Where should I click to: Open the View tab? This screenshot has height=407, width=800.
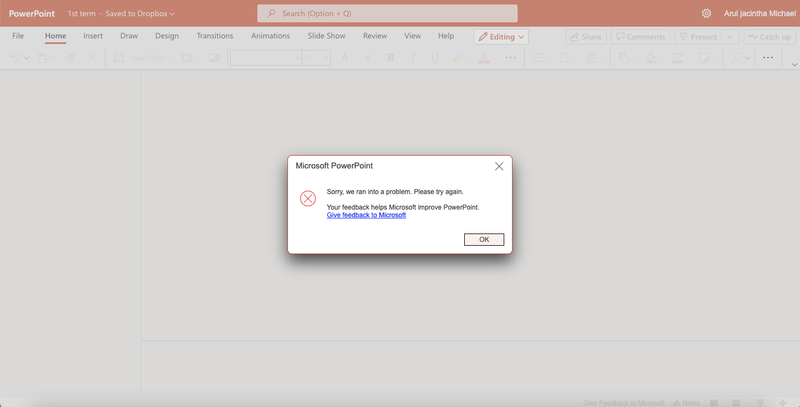(412, 36)
